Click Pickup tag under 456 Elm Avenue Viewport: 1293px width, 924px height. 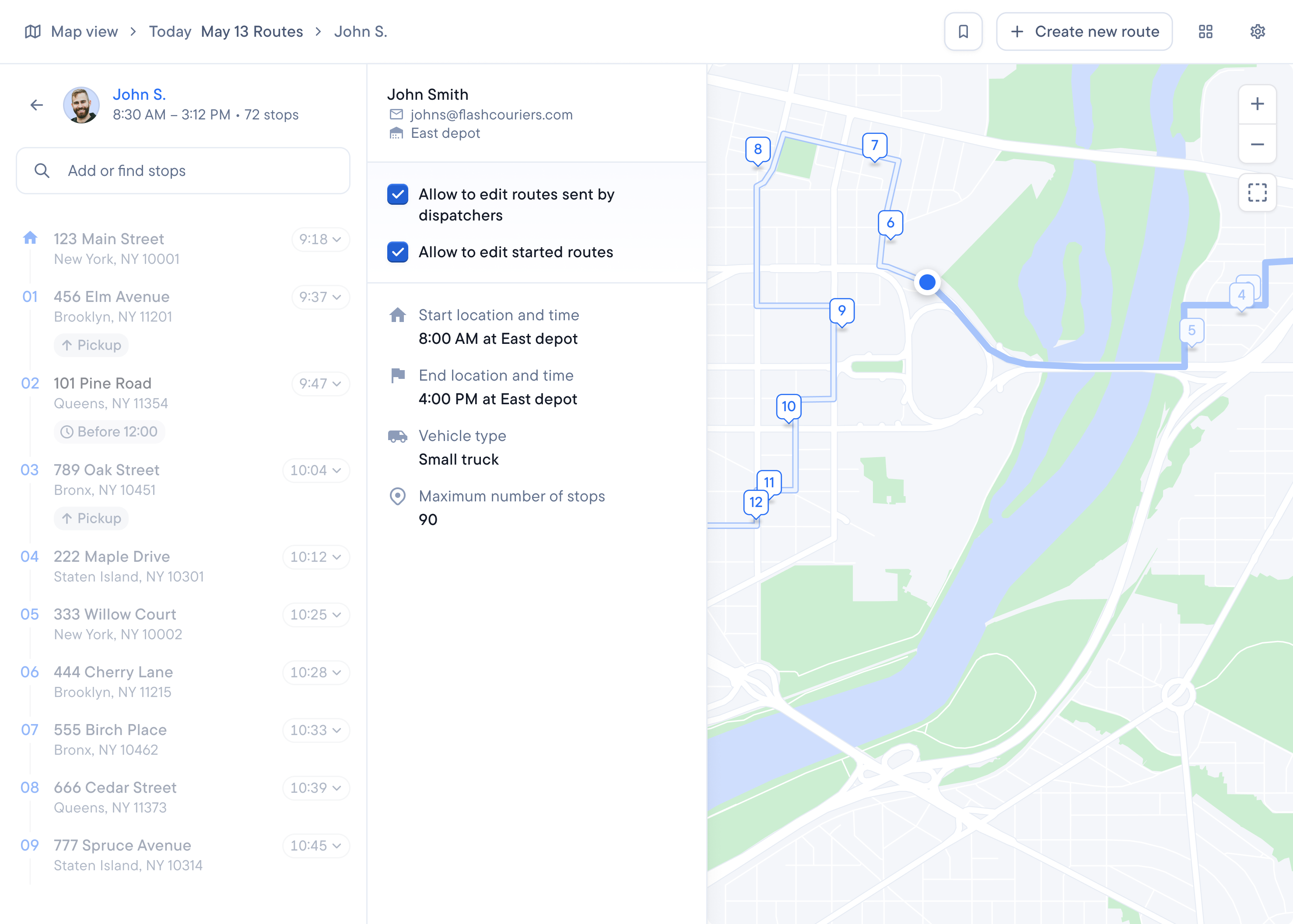(x=91, y=345)
